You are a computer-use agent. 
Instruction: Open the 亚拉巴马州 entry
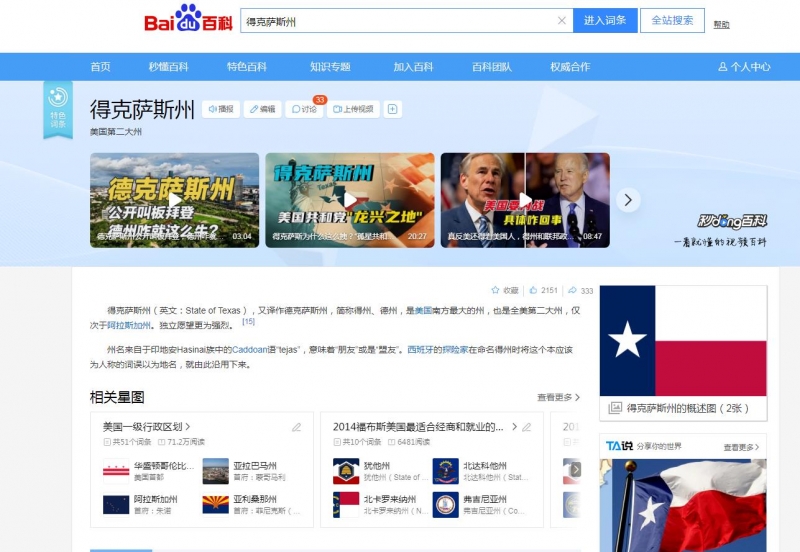(244, 470)
